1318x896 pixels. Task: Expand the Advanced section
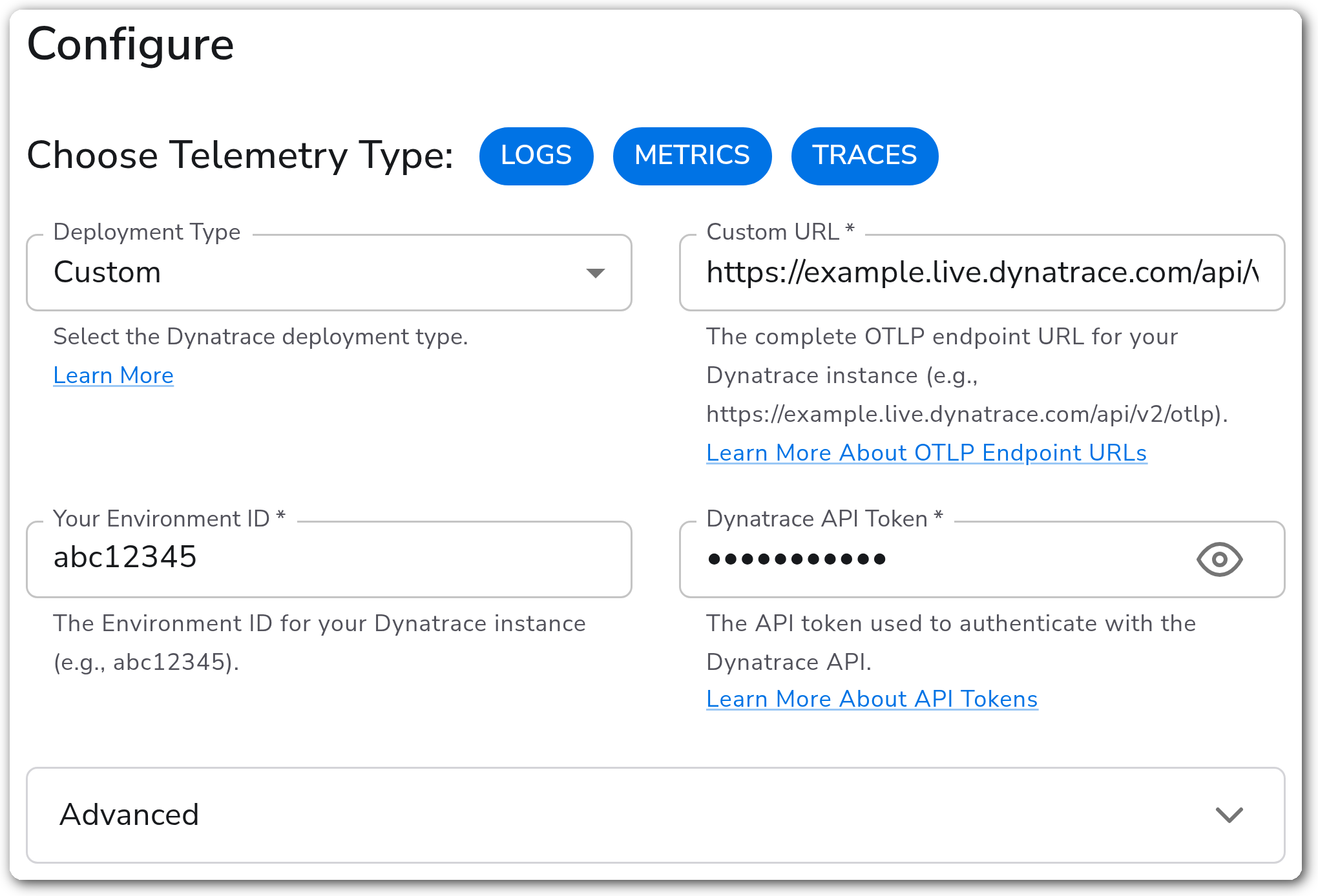[655, 815]
